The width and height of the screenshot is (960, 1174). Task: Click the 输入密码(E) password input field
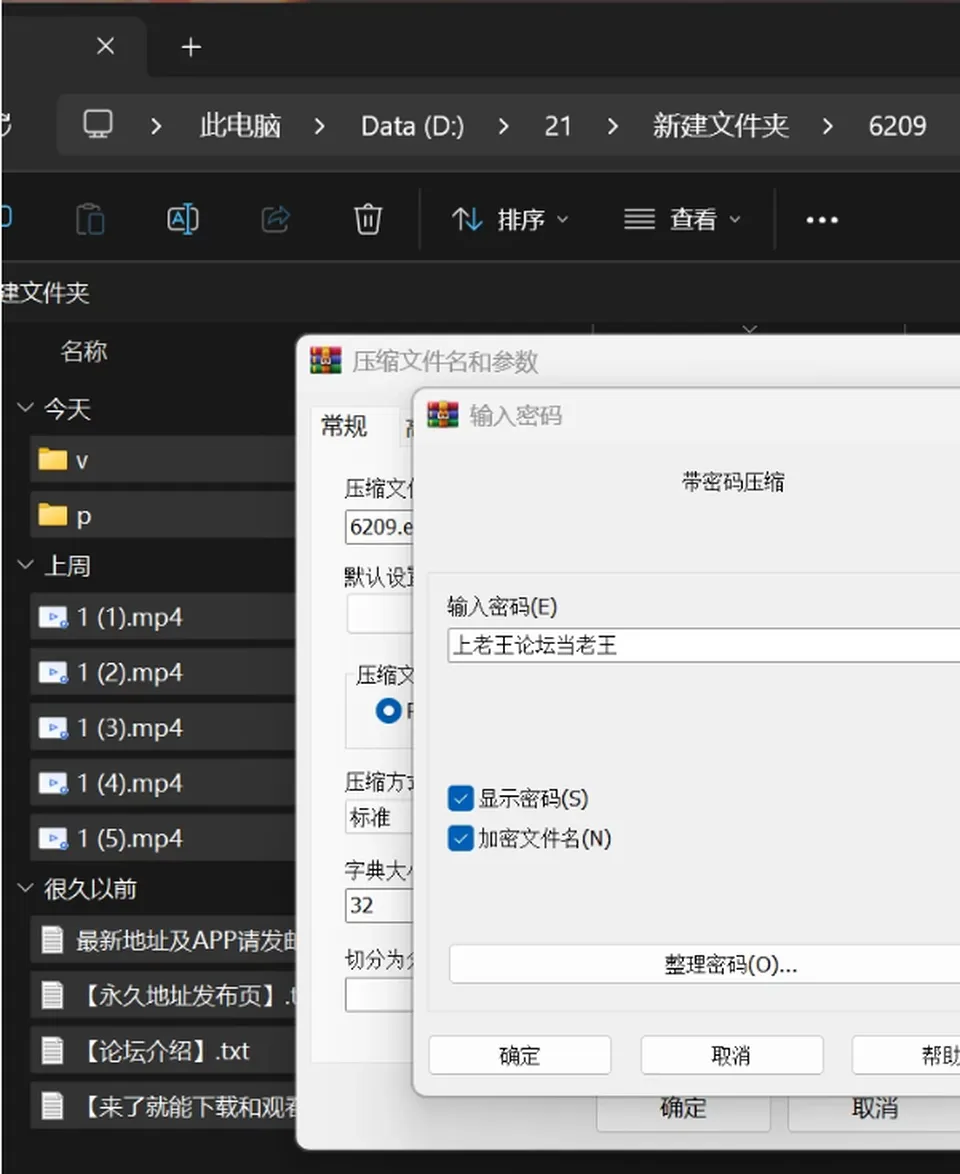[x=704, y=645]
